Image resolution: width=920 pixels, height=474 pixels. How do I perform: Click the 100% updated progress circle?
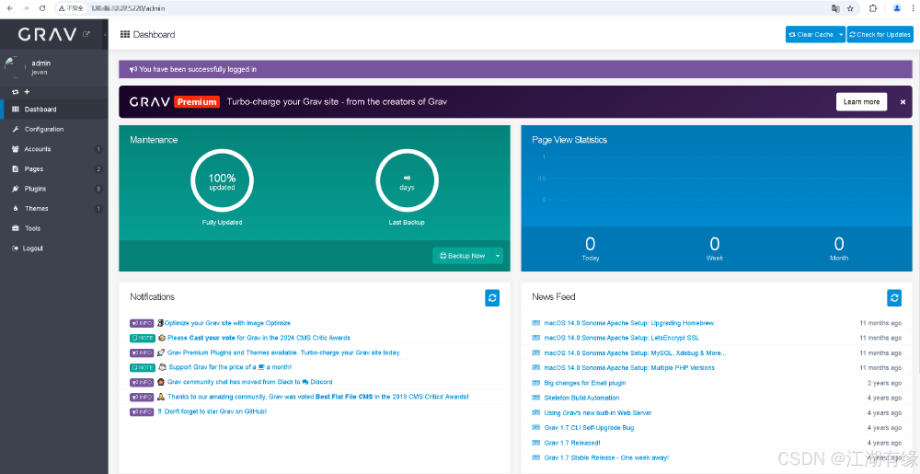point(222,181)
